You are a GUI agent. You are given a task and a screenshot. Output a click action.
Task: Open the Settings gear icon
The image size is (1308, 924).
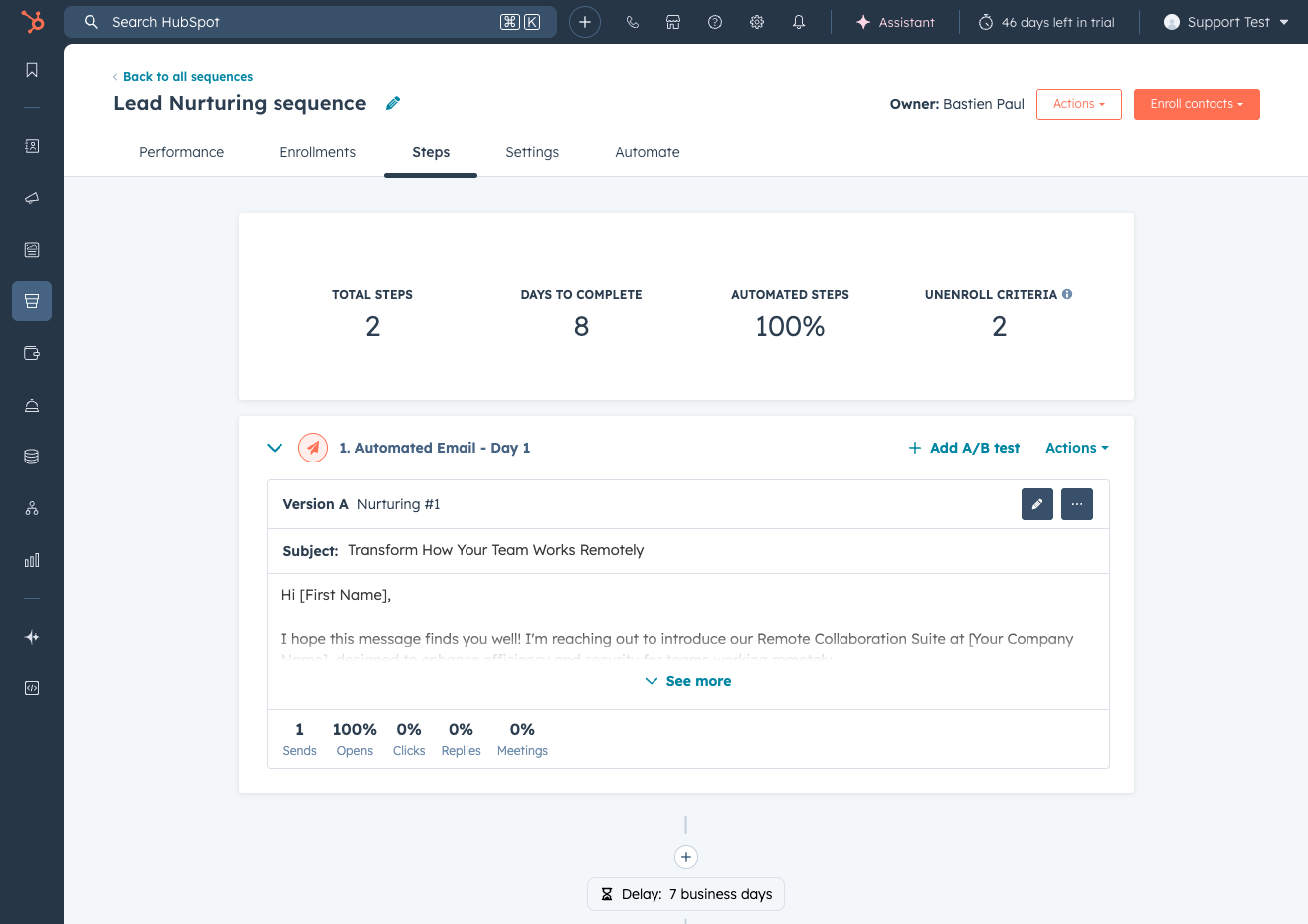pyautogui.click(x=757, y=22)
